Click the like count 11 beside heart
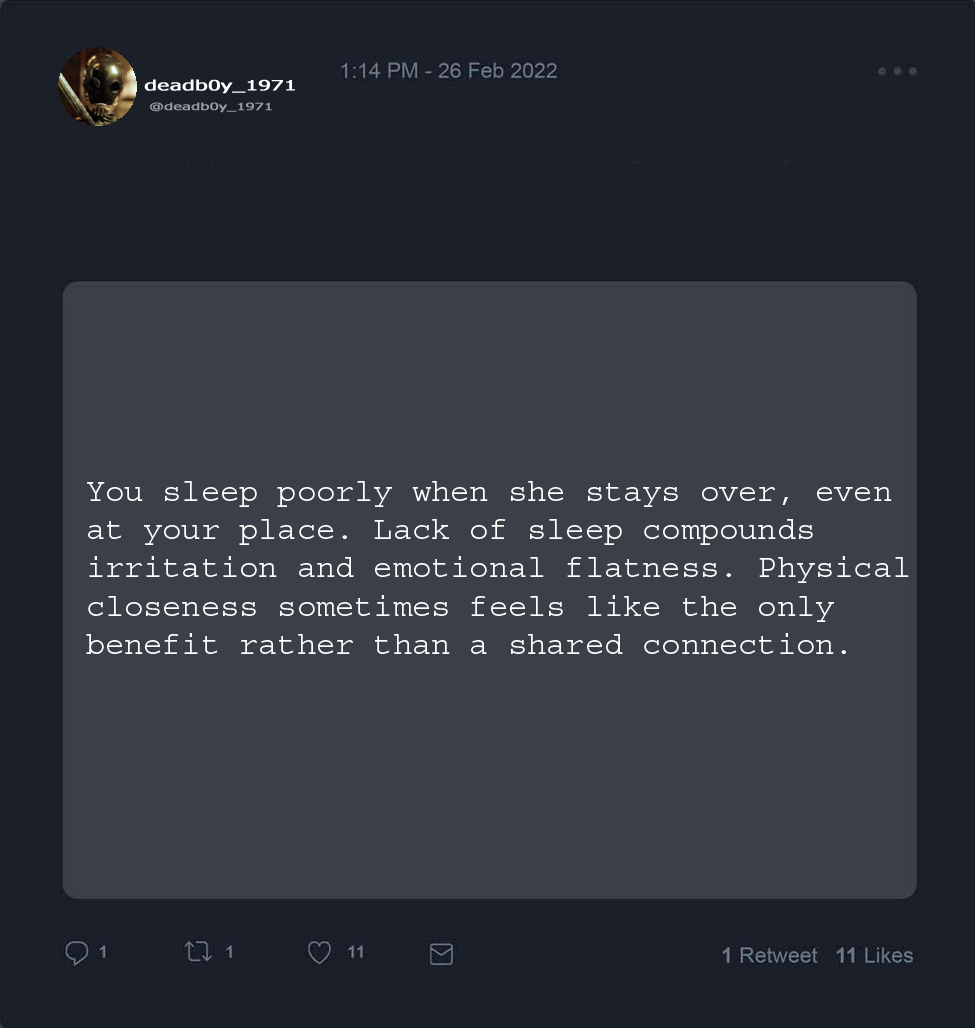The image size is (975, 1028). 355,952
